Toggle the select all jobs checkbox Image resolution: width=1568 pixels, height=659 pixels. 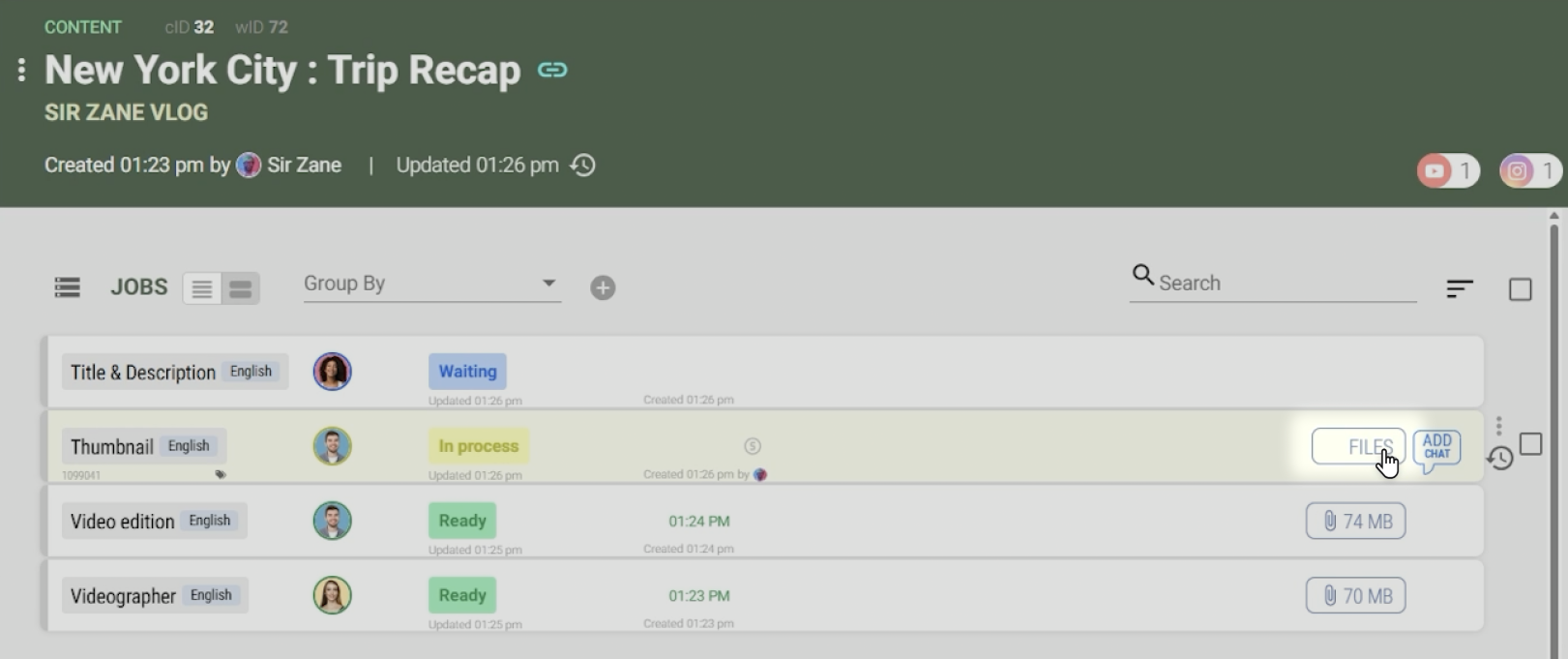(x=1520, y=289)
